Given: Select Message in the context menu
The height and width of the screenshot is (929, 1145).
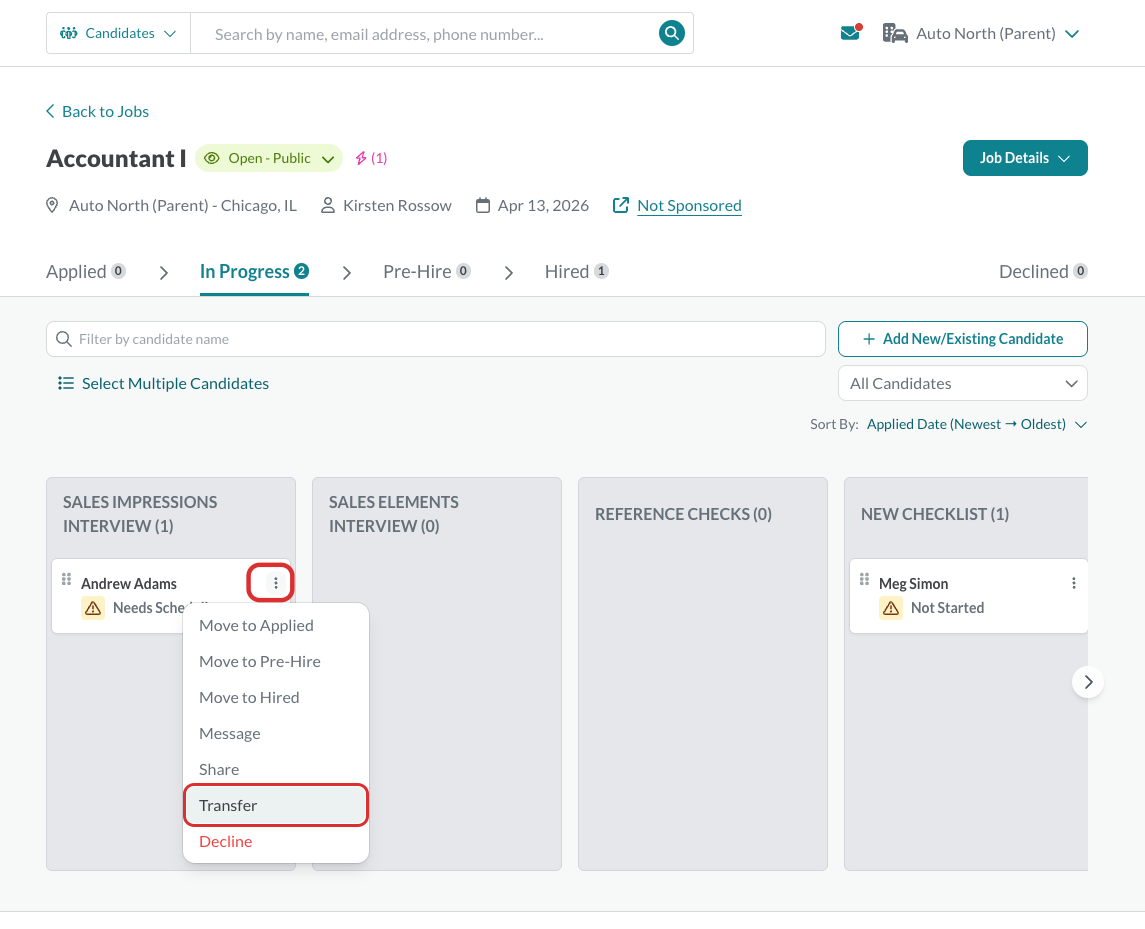Looking at the screenshot, I should (275, 733).
